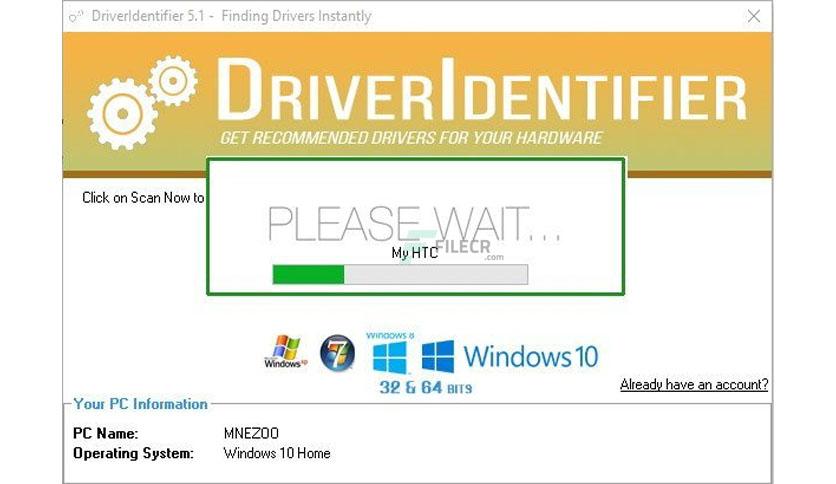Screen dimensions: 836x484
Task: Click the small gear icon in the banner
Action: (173, 80)
